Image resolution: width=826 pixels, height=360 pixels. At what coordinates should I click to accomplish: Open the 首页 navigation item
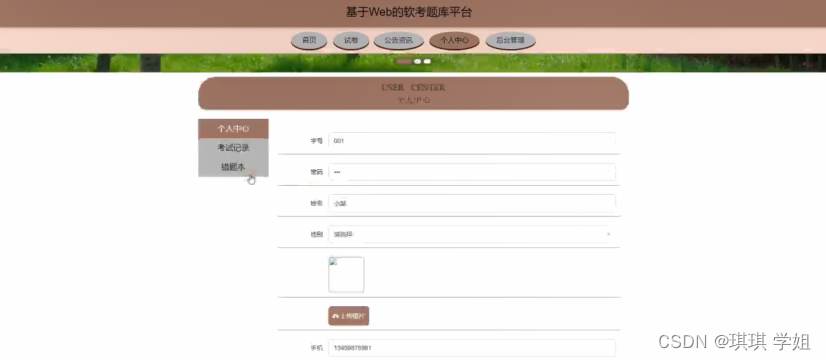[309, 41]
